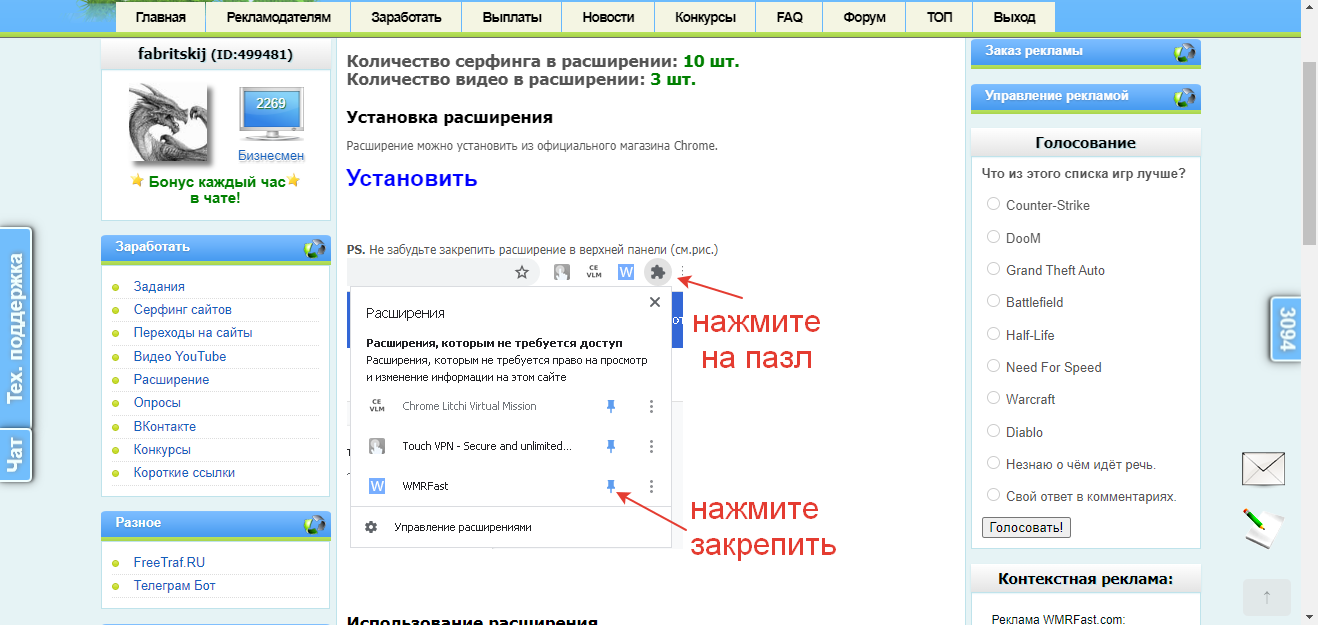Open the Телеграм Бот link
Image resolution: width=1318 pixels, height=625 pixels.
pos(175,586)
